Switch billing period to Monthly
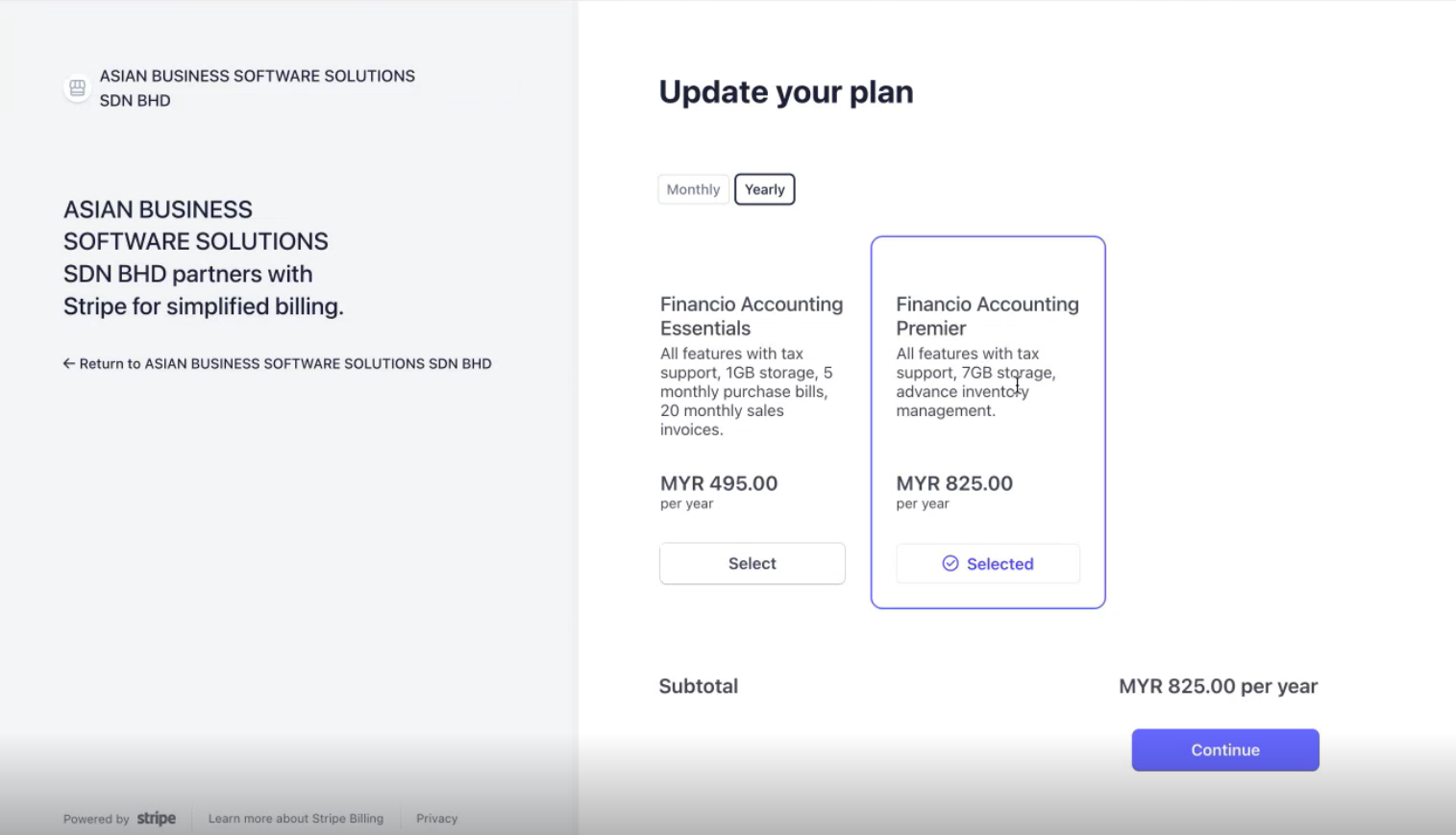This screenshot has width=1456, height=835. (x=693, y=189)
